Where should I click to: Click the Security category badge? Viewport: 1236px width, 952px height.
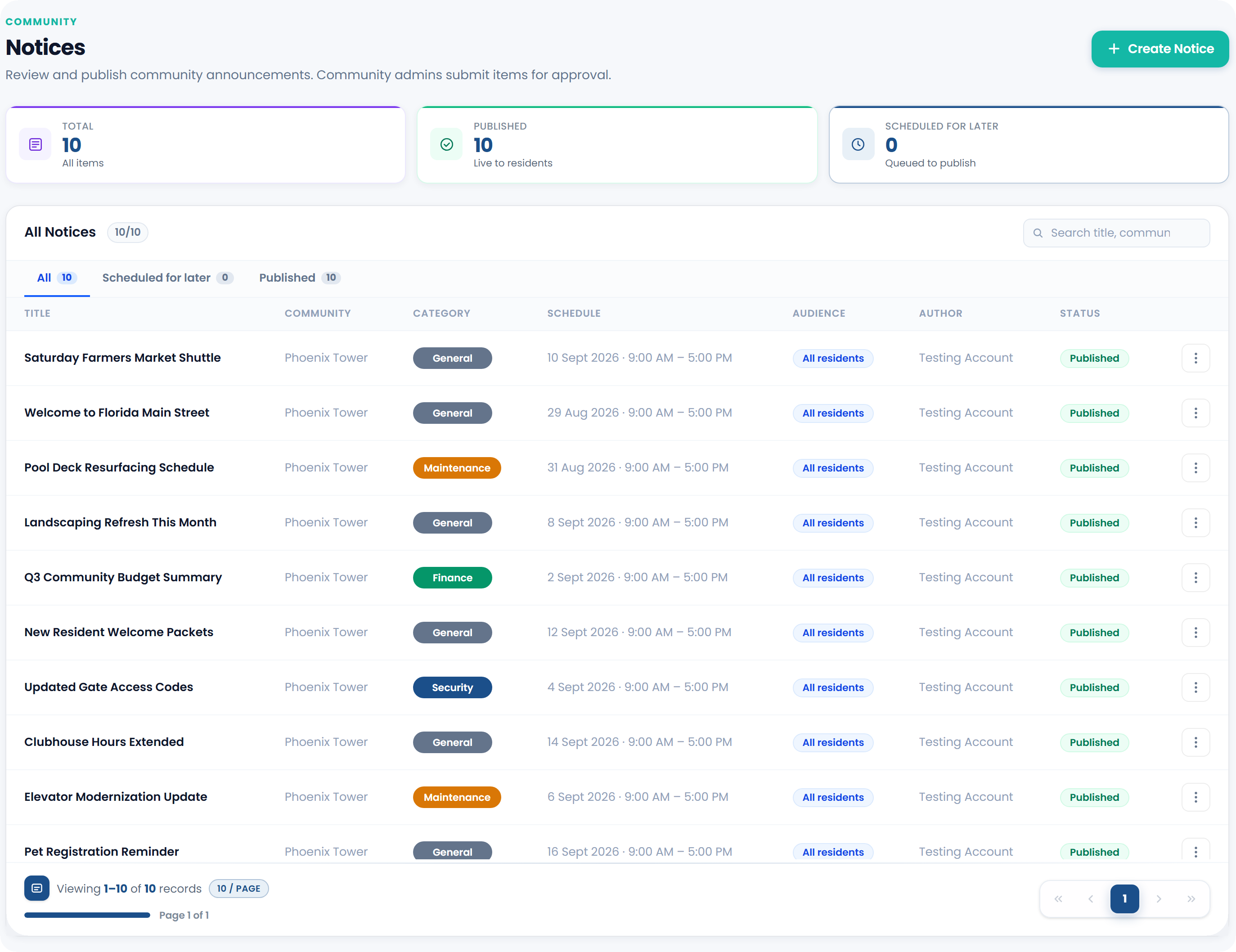pyautogui.click(x=452, y=688)
